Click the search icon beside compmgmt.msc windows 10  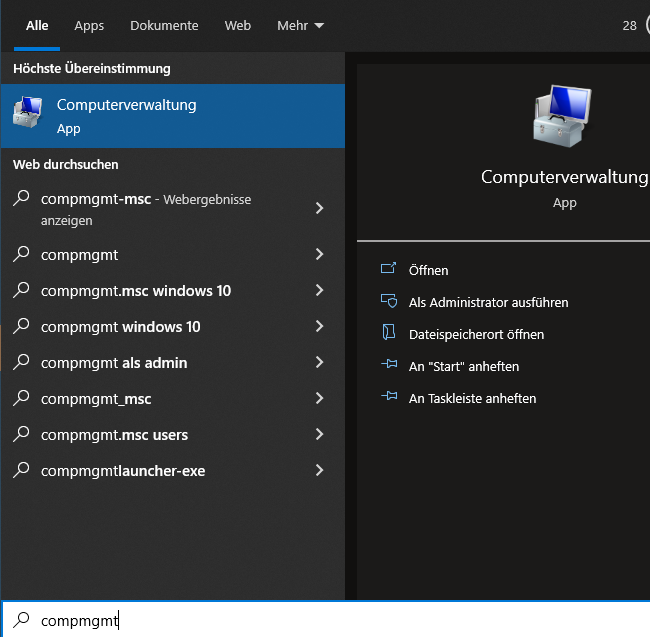pyautogui.click(x=21, y=290)
